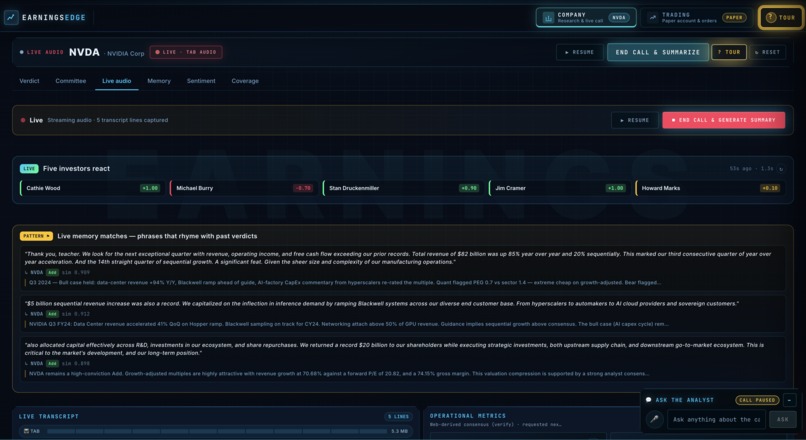Click the Live · Tab Audio indicator
The image size is (806, 440).
point(186,52)
